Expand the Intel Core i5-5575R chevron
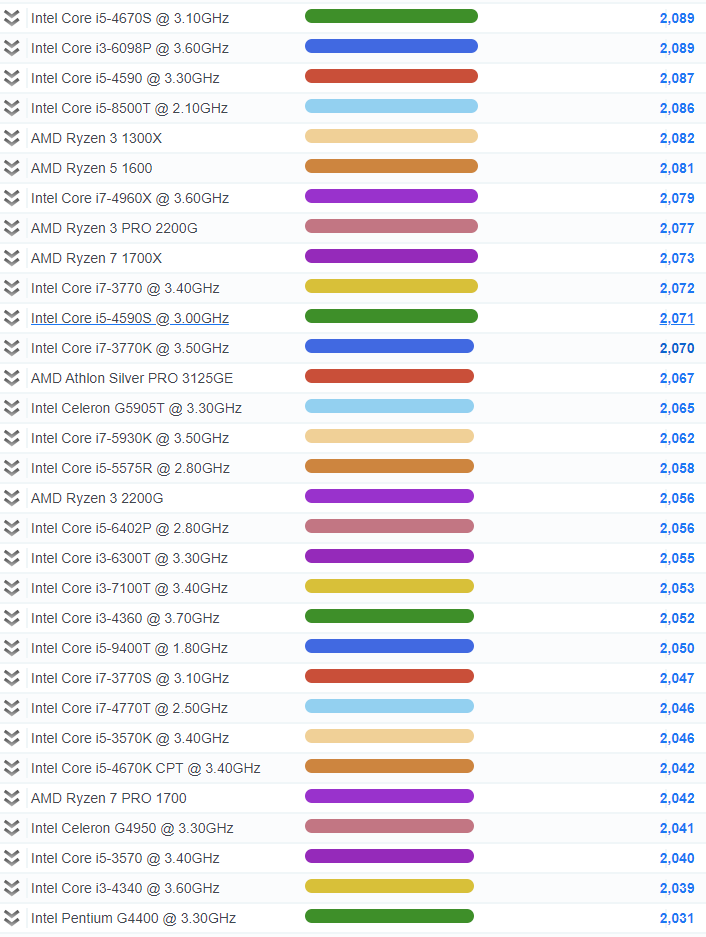Screen dimensions: 706x937 pyautogui.click(x=11, y=468)
